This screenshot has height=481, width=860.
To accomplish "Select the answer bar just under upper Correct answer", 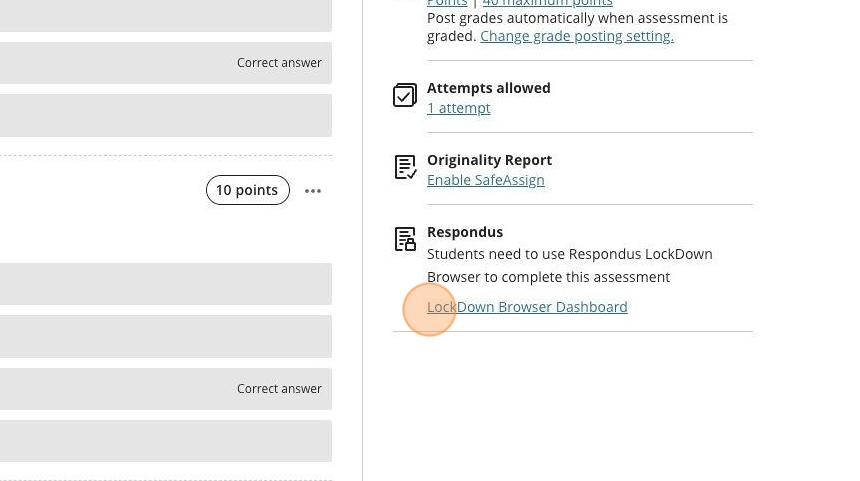I will 165,115.
